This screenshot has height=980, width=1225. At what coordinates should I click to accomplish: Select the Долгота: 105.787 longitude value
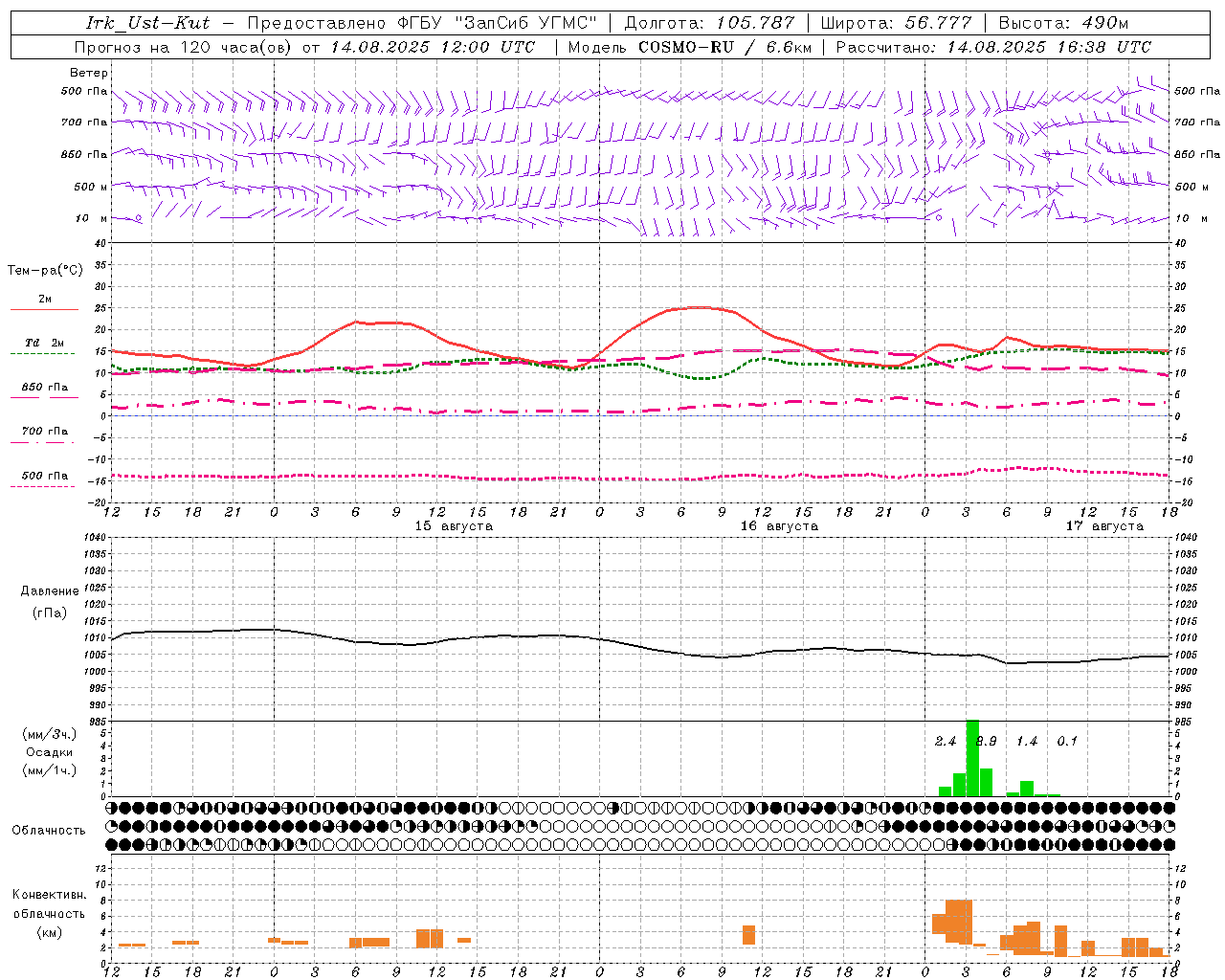[x=710, y=23]
